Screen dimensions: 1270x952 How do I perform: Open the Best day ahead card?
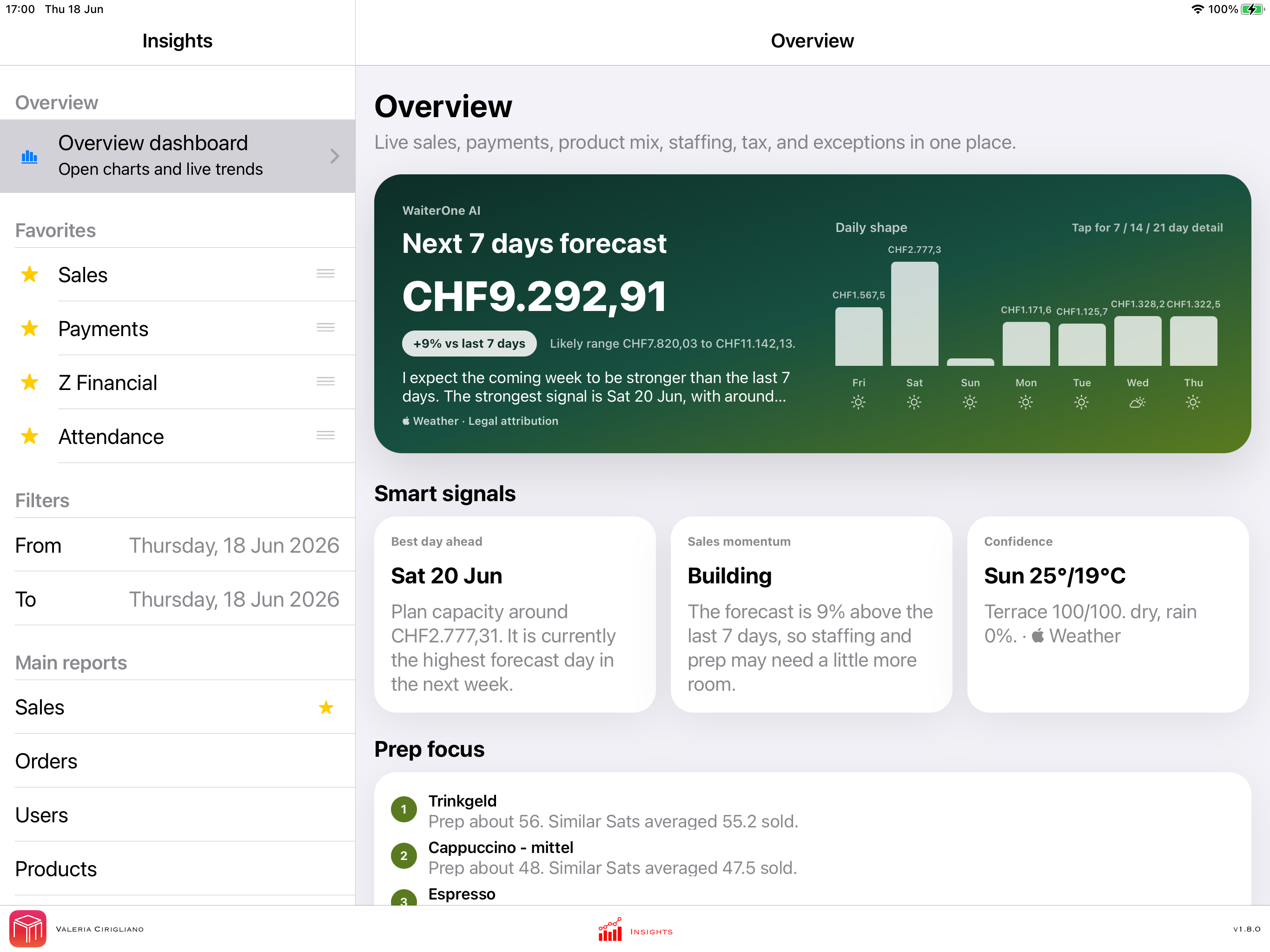[x=515, y=615]
